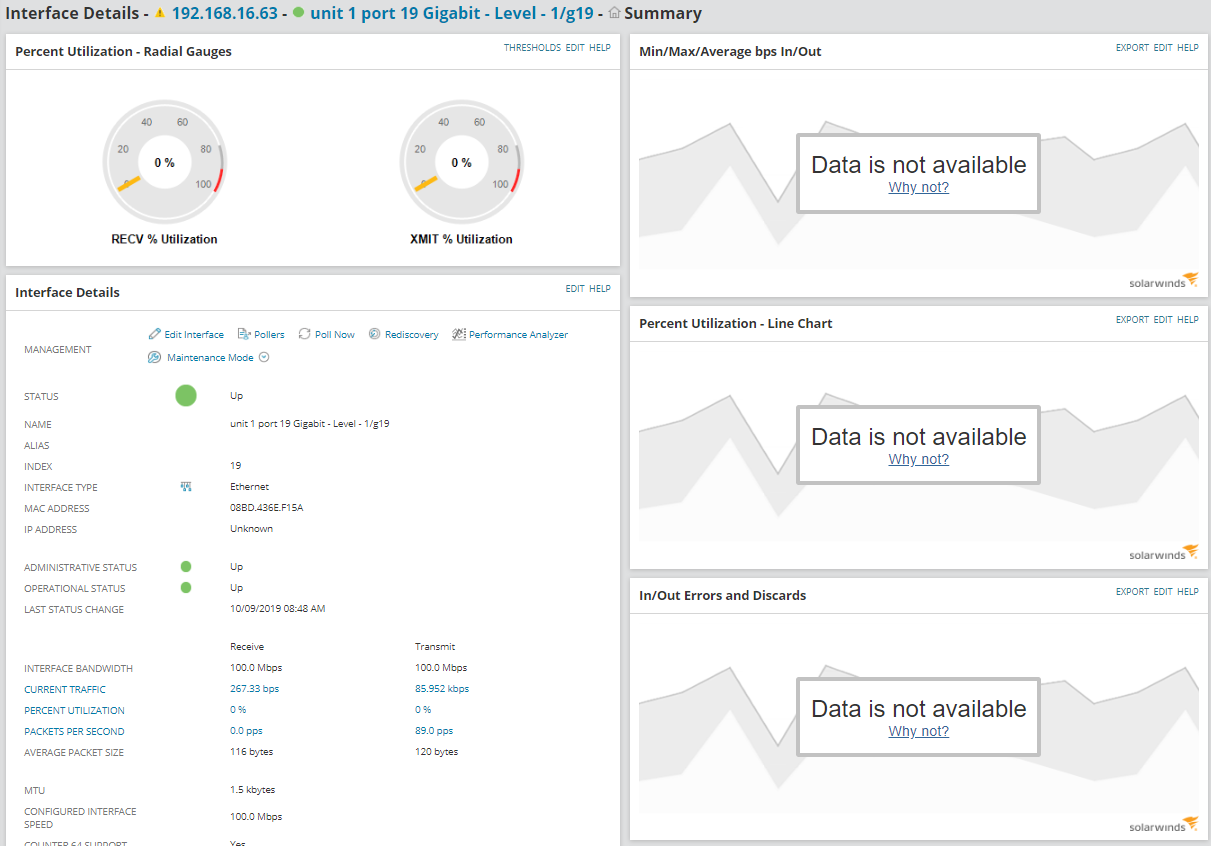The width and height of the screenshot is (1211, 846).
Task: Click the SolarWinds logo in Errors and Discards chart
Action: click(x=1163, y=825)
